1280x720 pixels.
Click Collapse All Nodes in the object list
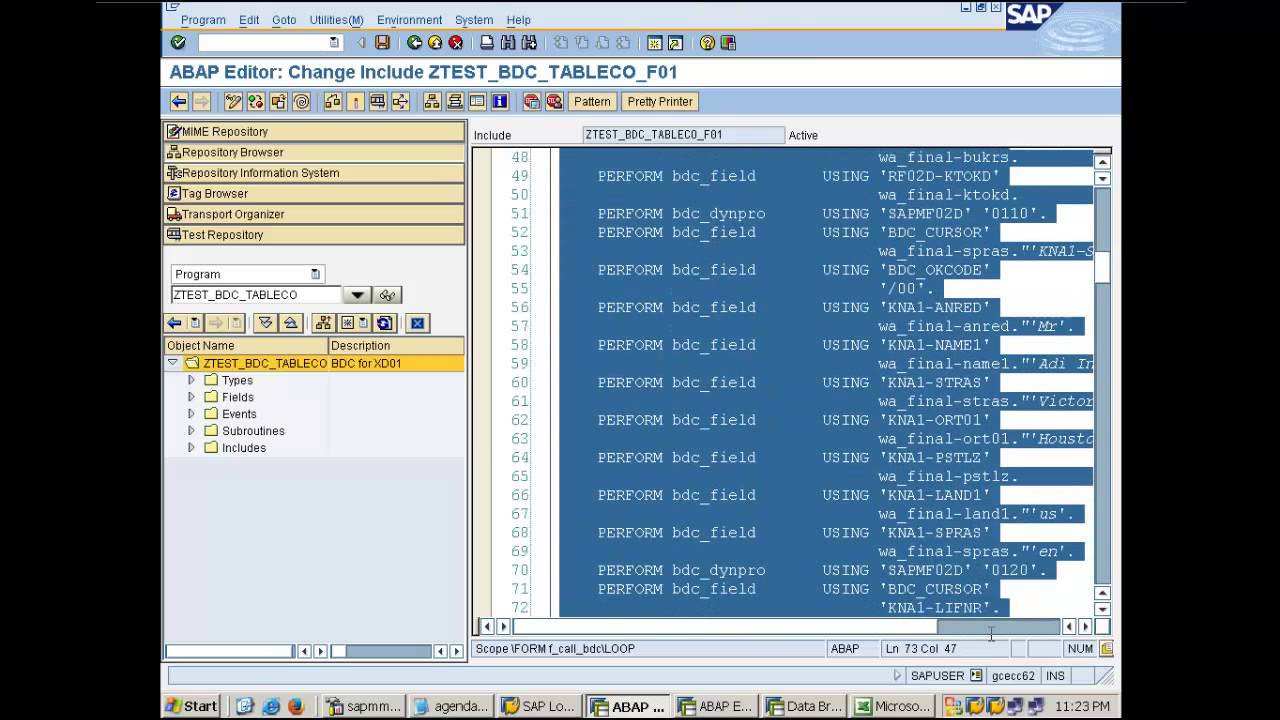290,323
